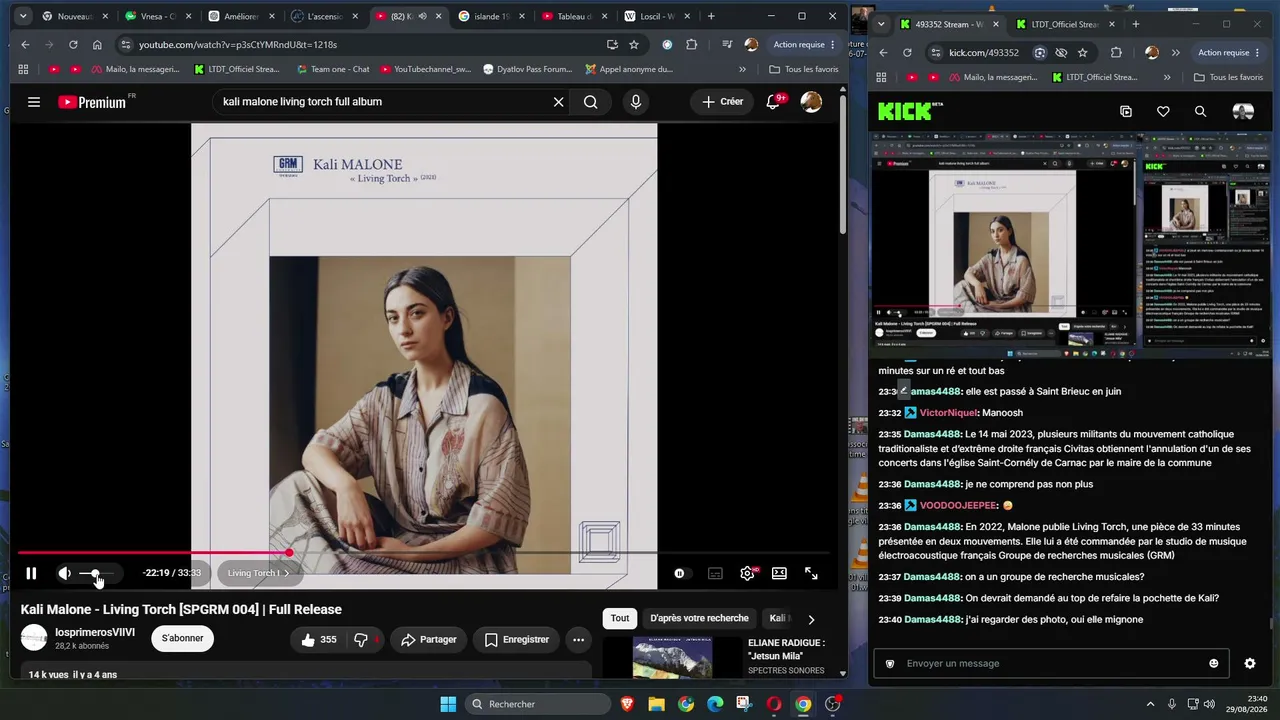Screen dimensions: 1280x720
Task: Open video player settings gear
Action: coord(747,573)
